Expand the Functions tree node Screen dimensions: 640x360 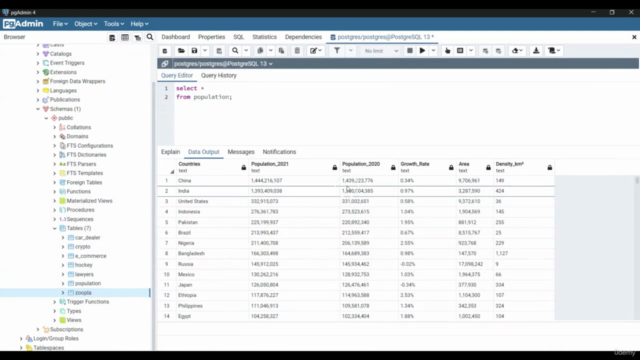click(55, 191)
